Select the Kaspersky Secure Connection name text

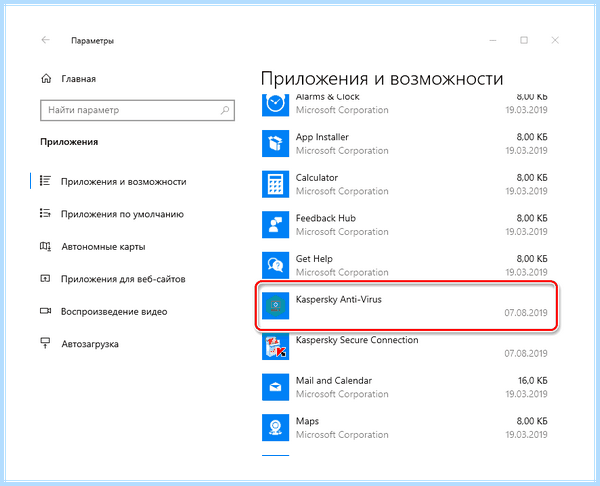coord(357,340)
